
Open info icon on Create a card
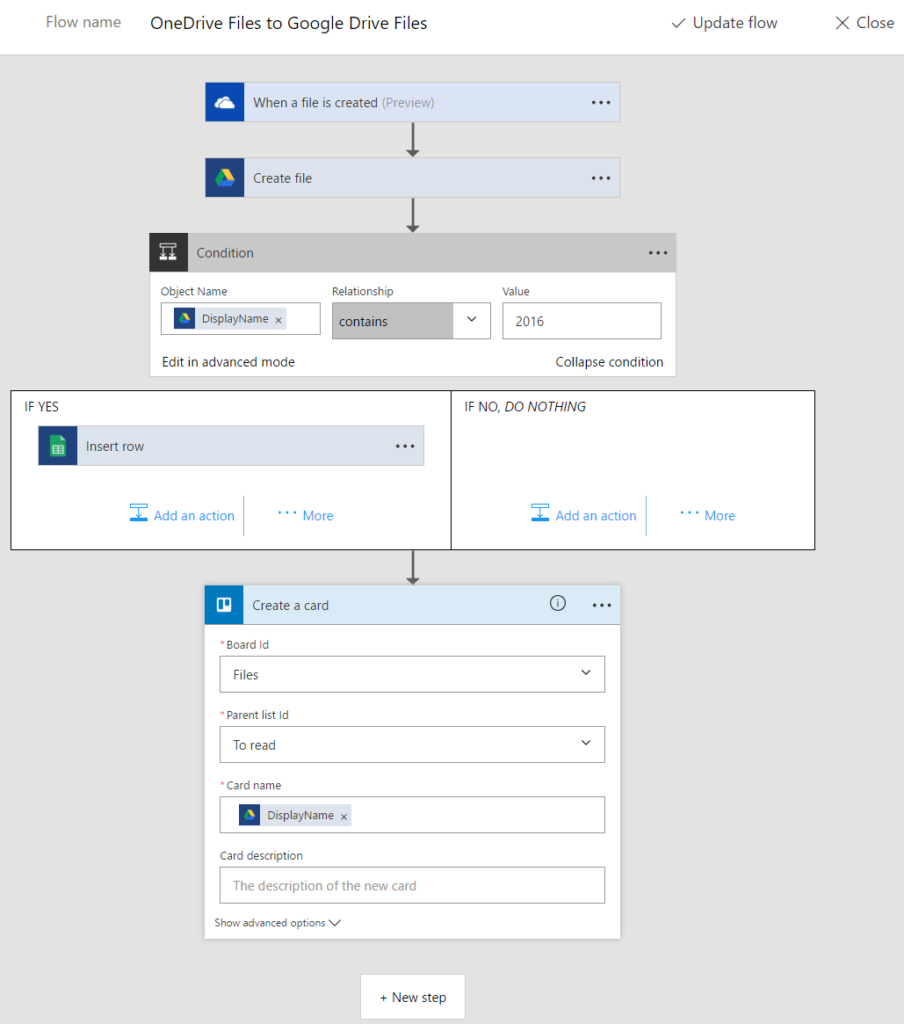558,603
